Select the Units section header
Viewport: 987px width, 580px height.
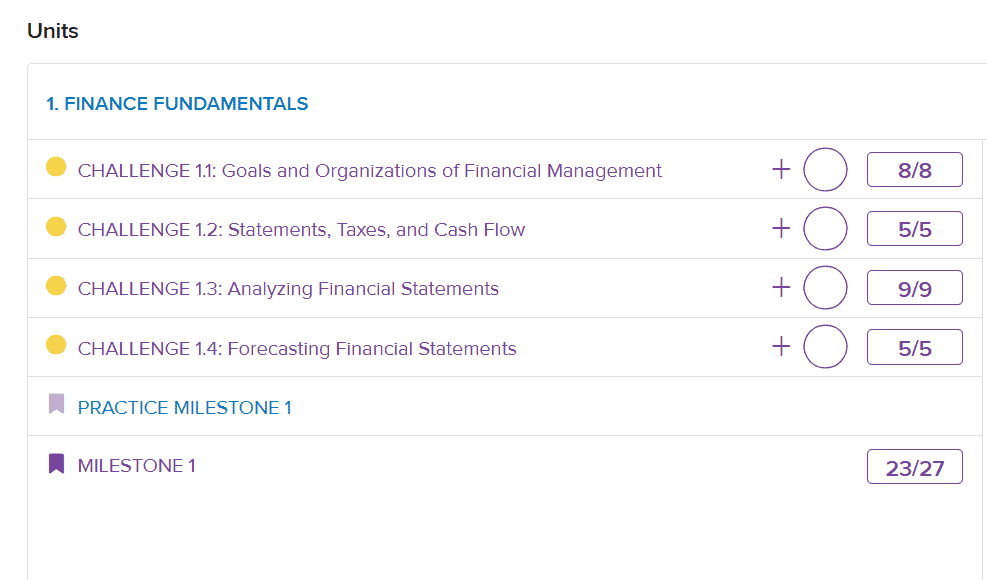click(51, 31)
